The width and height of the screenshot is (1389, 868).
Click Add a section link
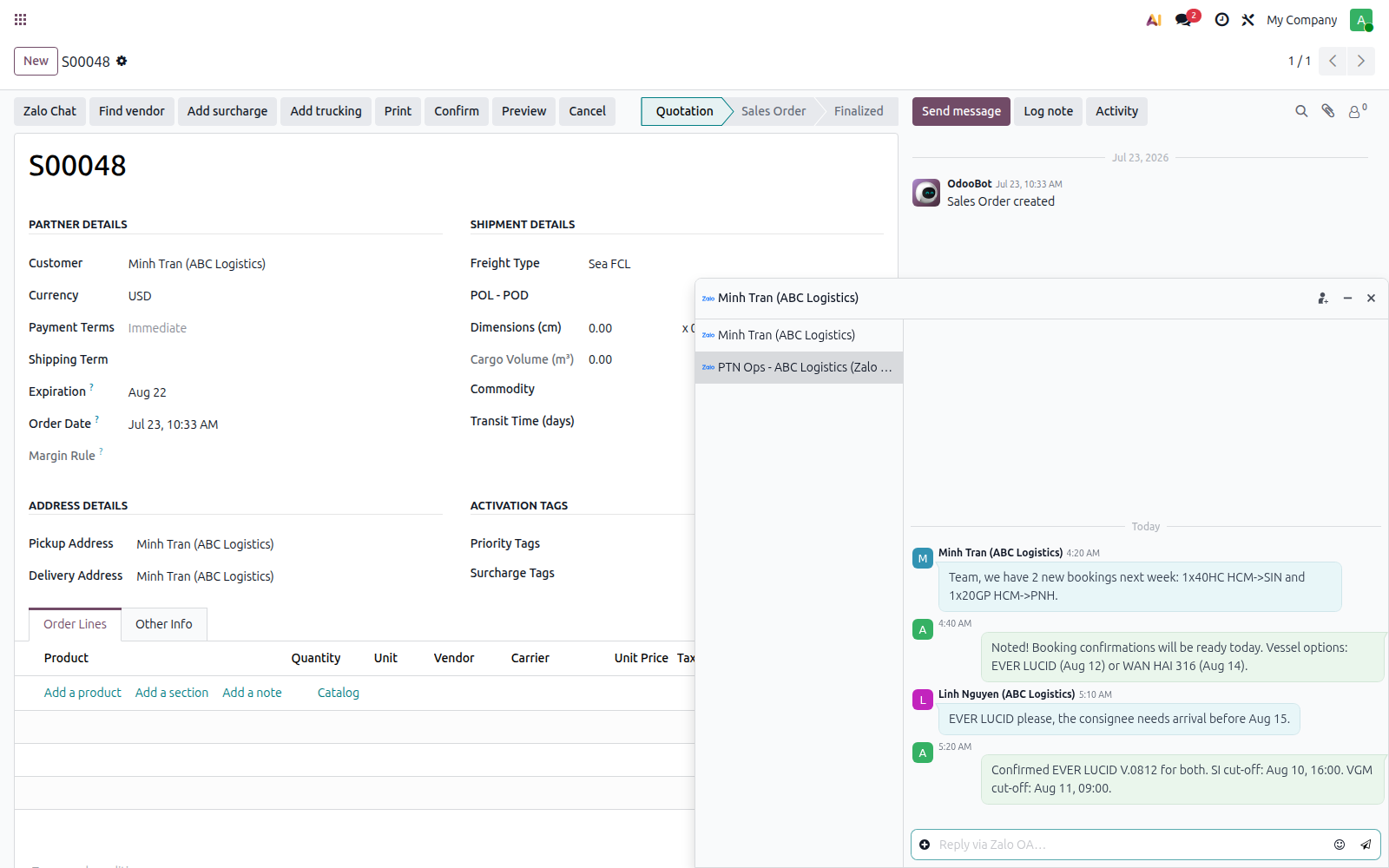[172, 693]
